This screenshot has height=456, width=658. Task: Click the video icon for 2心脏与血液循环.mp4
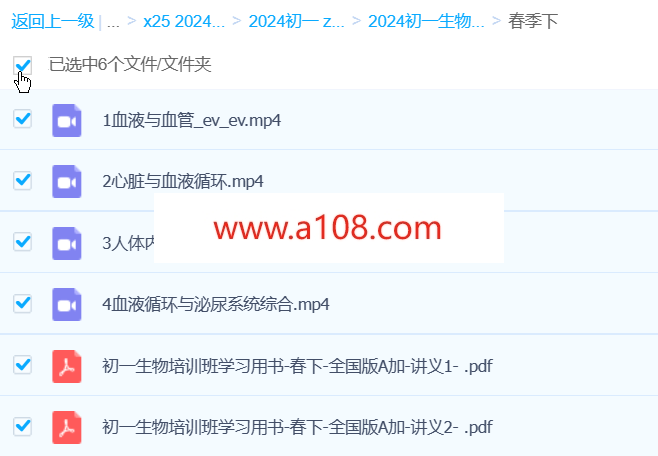click(67, 182)
